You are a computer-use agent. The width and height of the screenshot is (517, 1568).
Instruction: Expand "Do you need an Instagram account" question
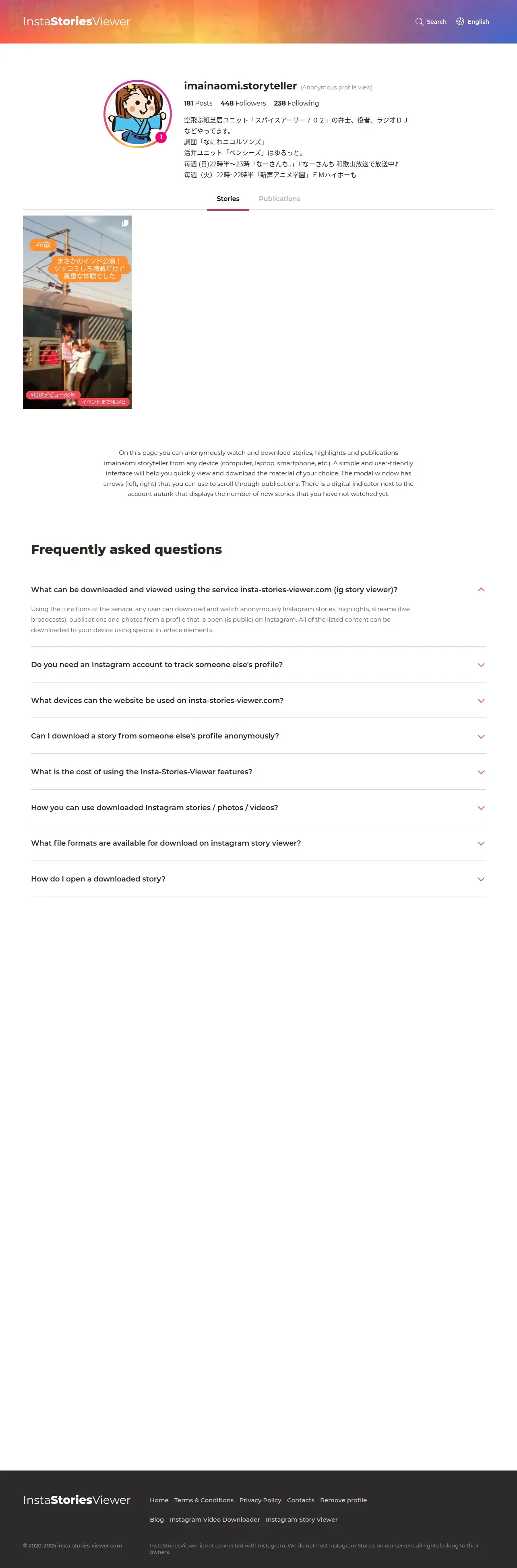click(157, 665)
